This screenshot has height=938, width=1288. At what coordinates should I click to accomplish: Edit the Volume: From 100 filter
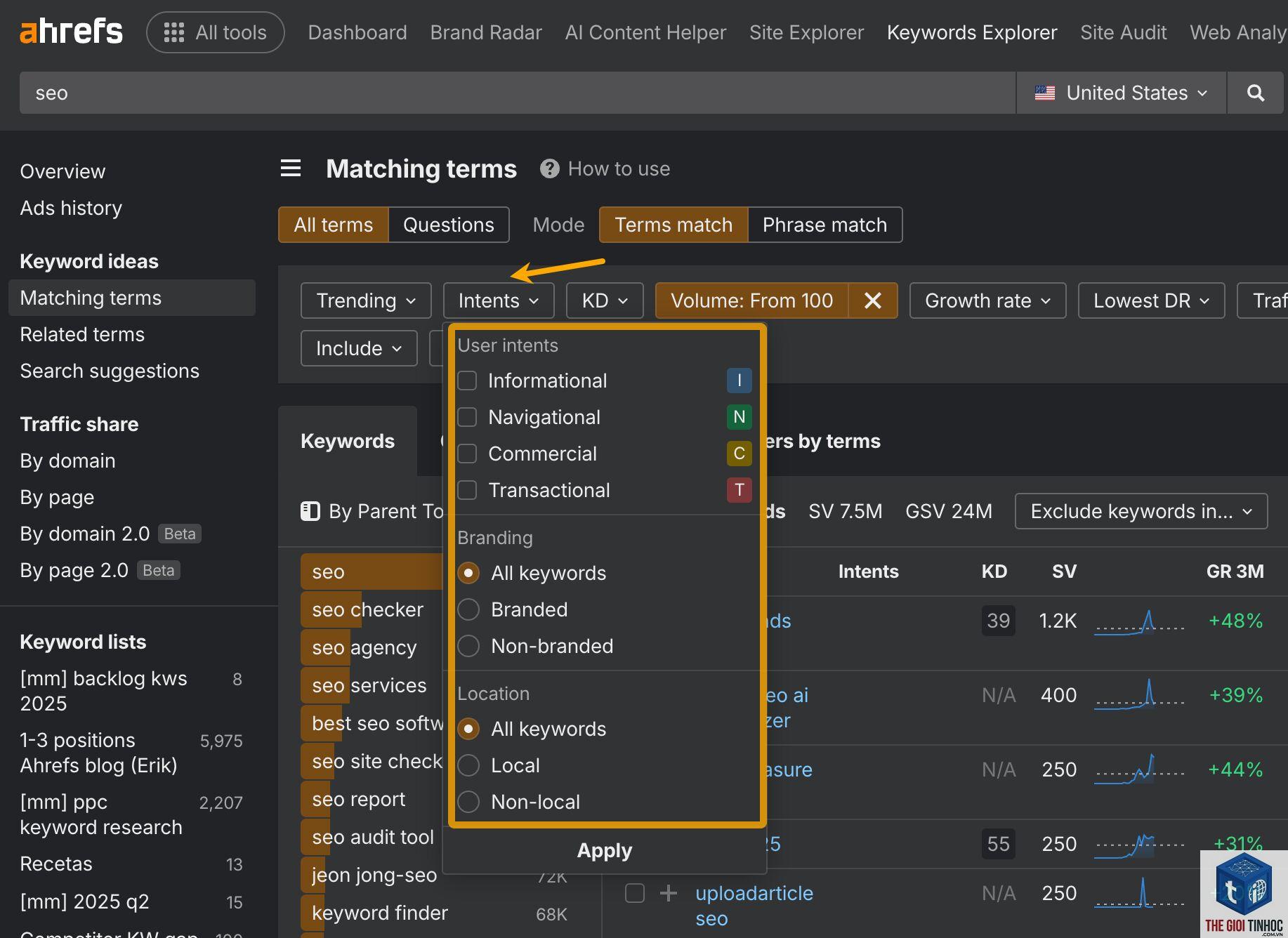pos(751,300)
